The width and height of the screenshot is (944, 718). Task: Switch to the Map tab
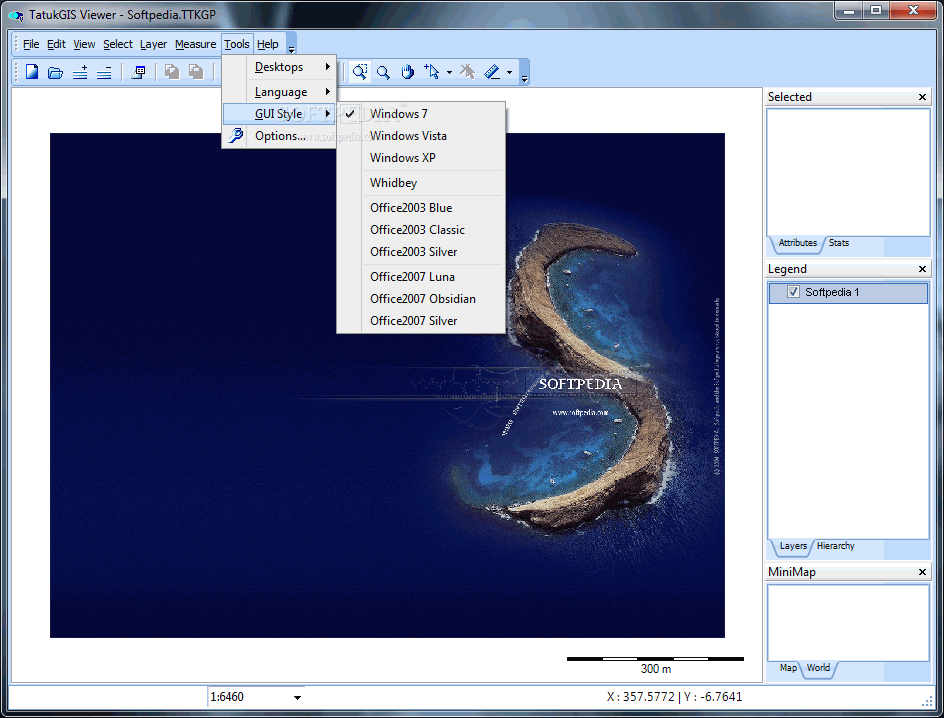[x=787, y=668]
